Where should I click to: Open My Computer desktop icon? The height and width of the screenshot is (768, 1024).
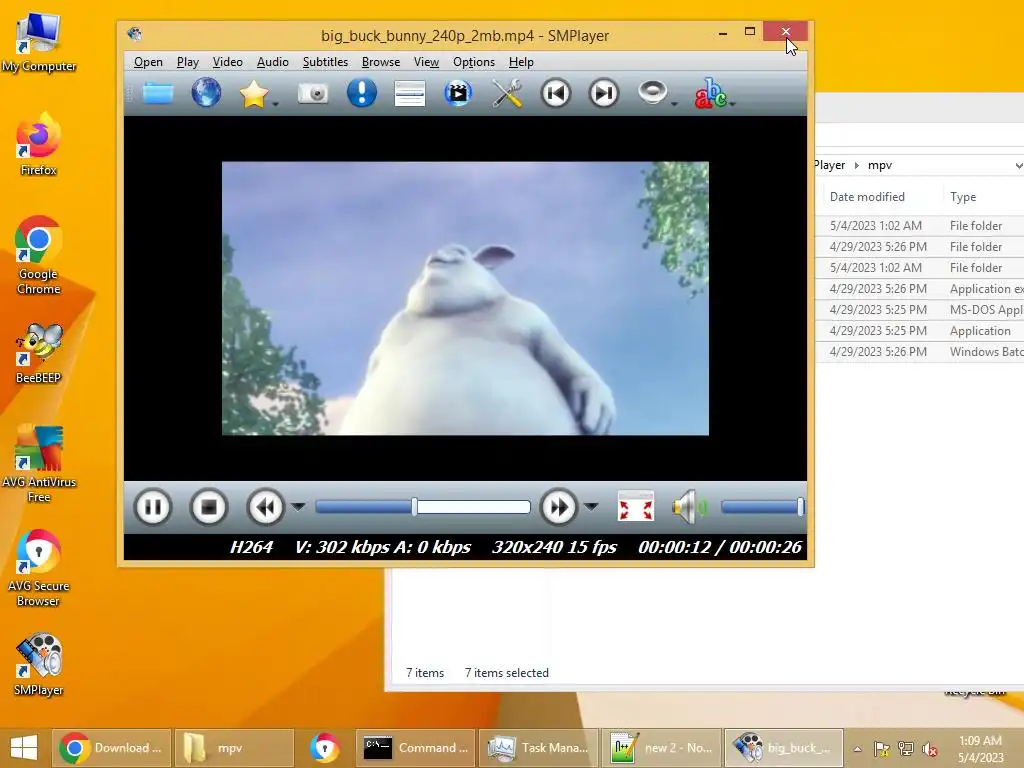(x=39, y=41)
